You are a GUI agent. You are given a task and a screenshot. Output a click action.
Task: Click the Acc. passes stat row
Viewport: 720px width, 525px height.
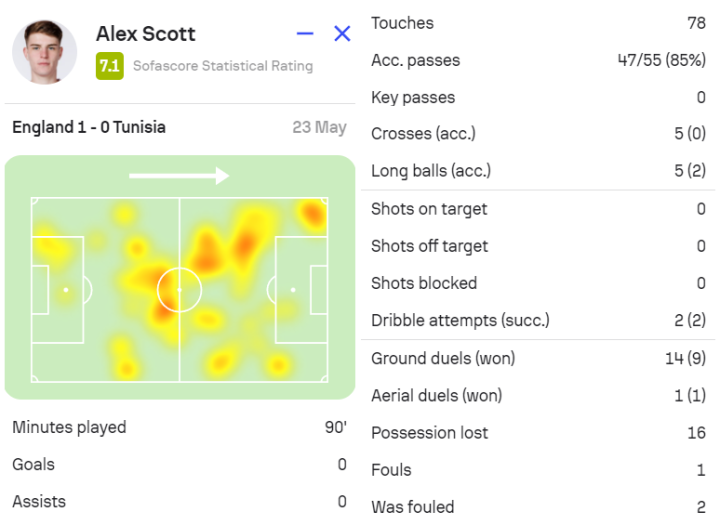pos(538,60)
